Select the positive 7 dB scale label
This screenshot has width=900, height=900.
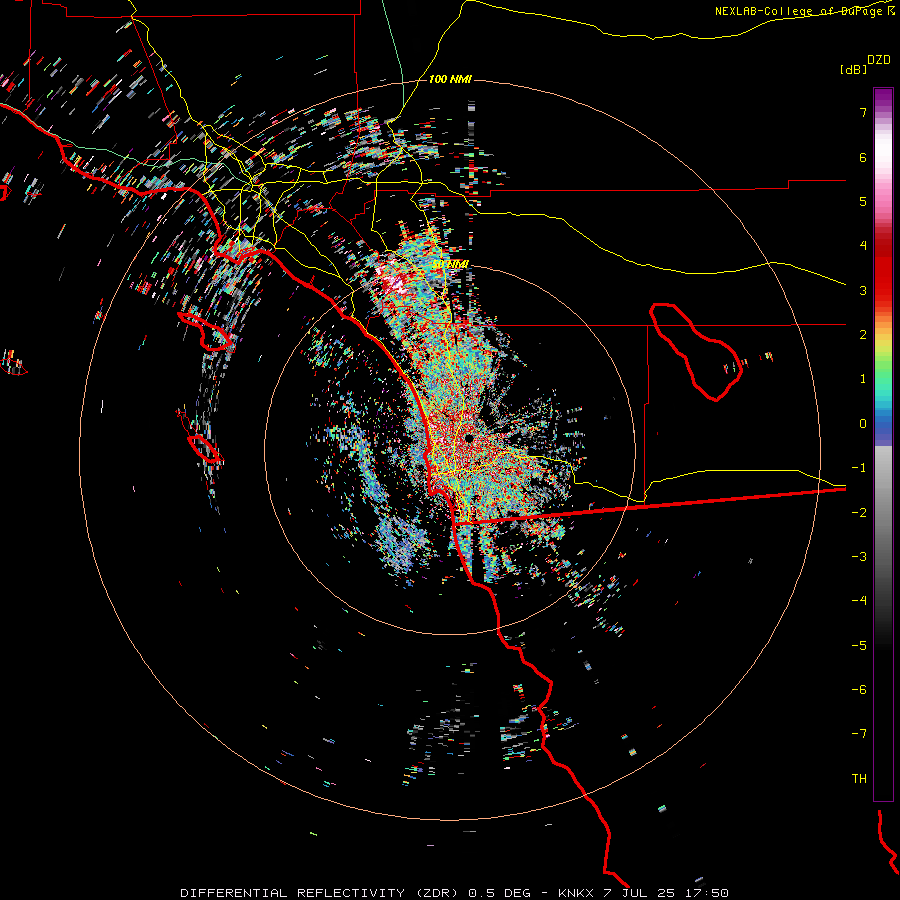(863, 112)
